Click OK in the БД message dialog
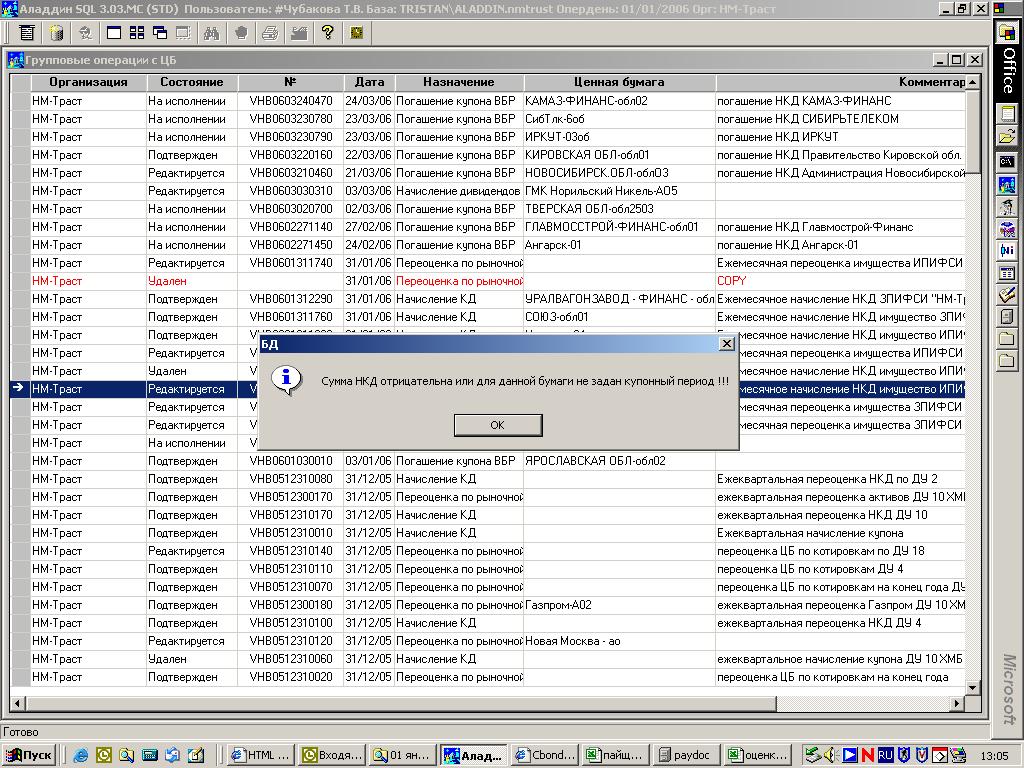The width and height of the screenshot is (1024, 768). [498, 425]
